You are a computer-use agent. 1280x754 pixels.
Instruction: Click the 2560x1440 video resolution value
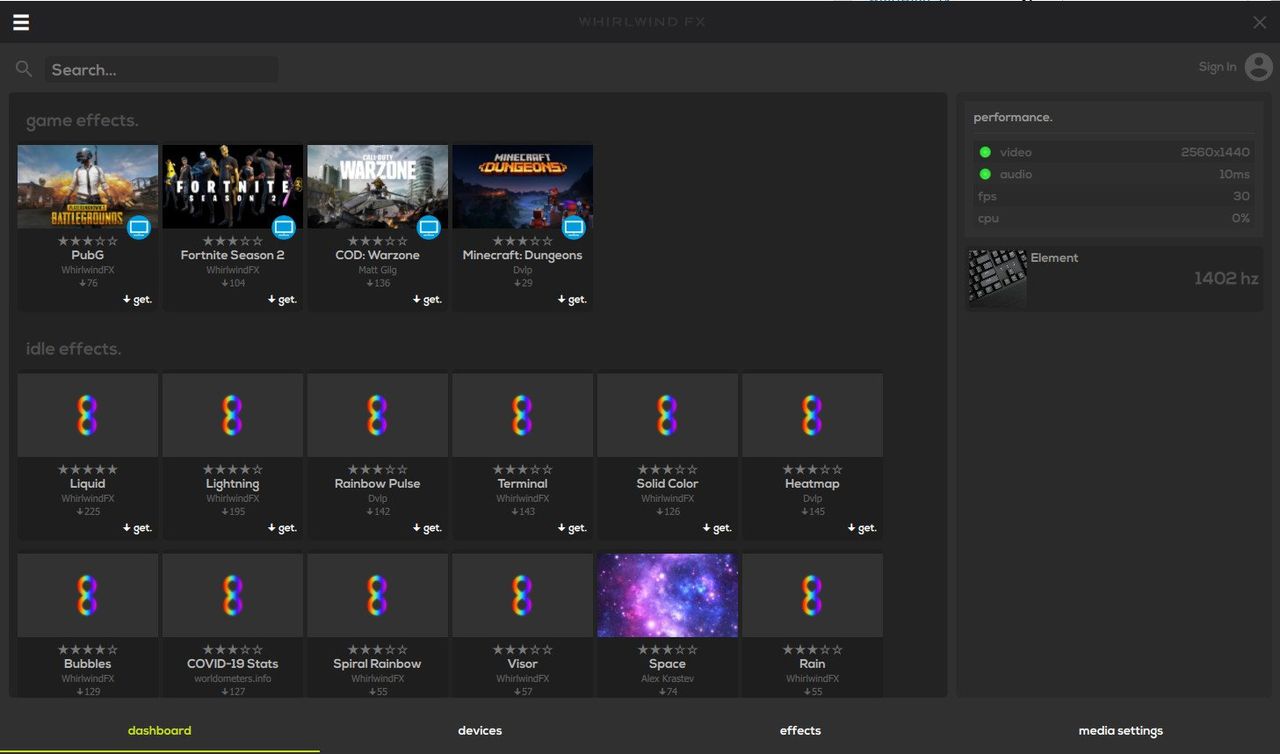1215,152
